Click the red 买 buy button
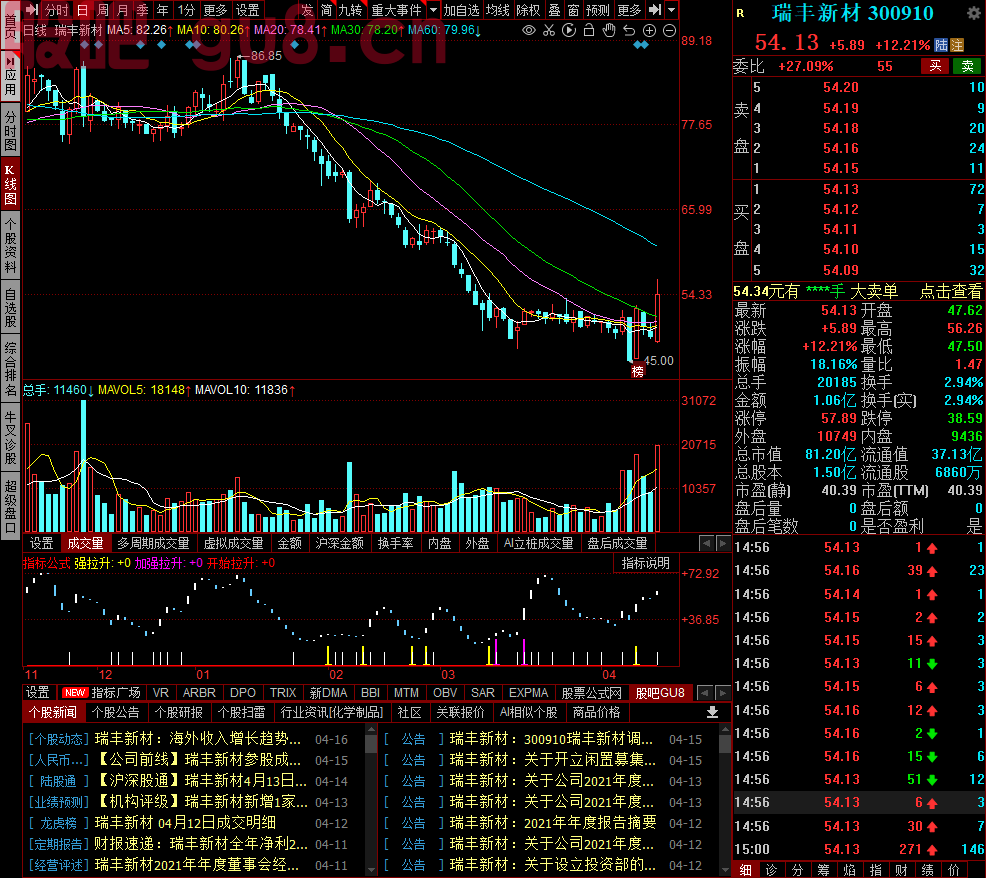 (x=935, y=66)
